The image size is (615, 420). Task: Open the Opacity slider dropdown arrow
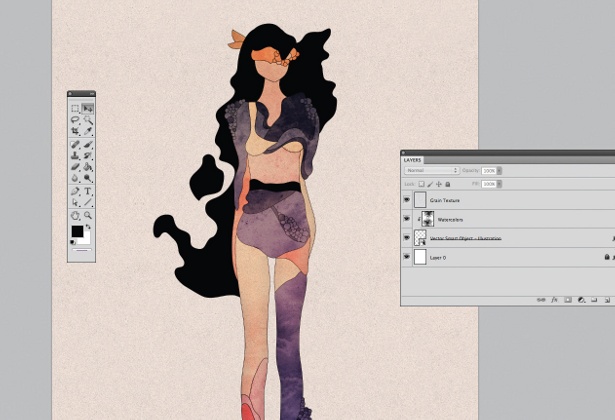coord(500,171)
